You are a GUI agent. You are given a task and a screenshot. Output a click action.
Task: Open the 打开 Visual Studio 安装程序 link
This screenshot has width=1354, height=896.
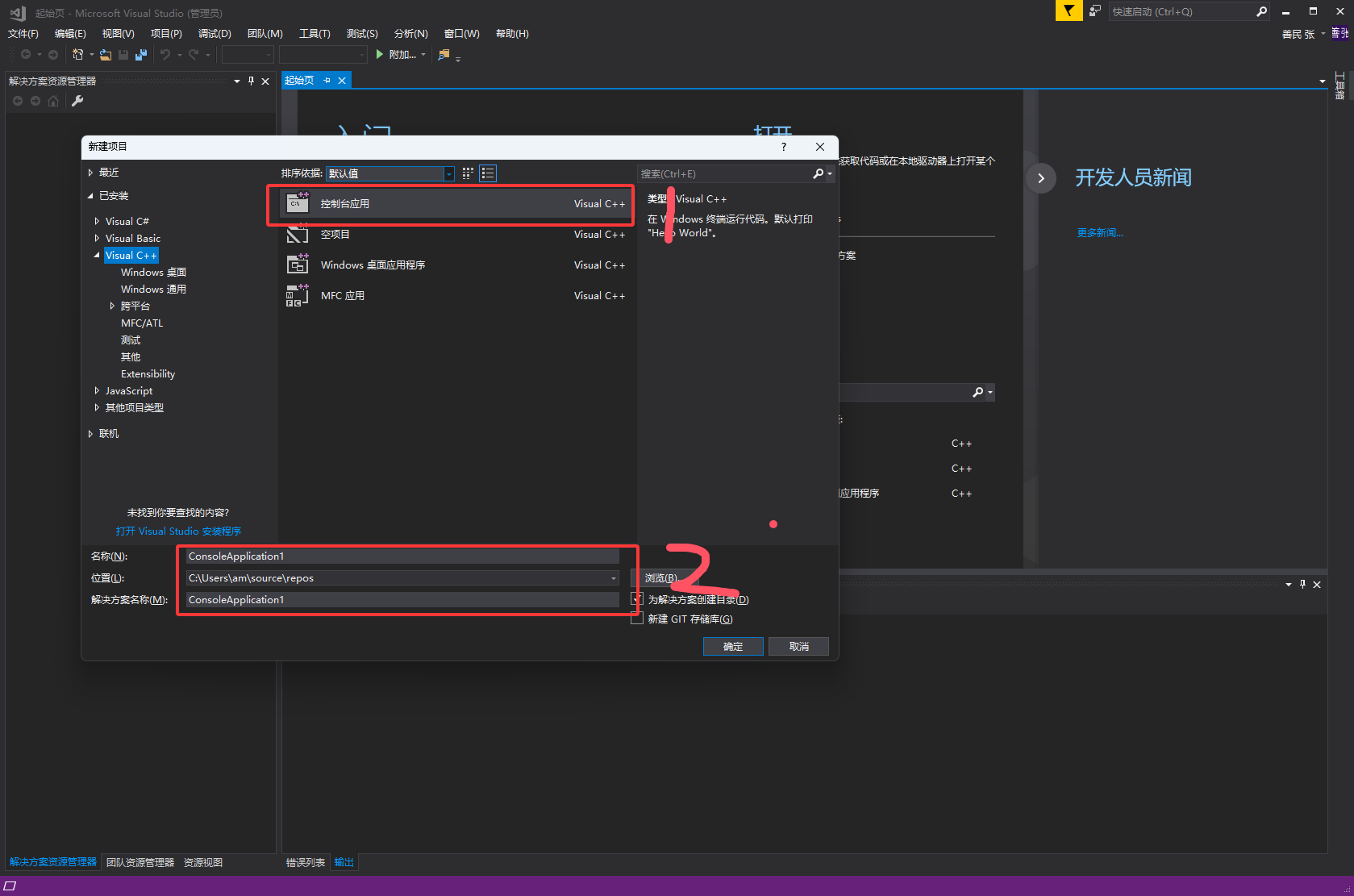[178, 531]
